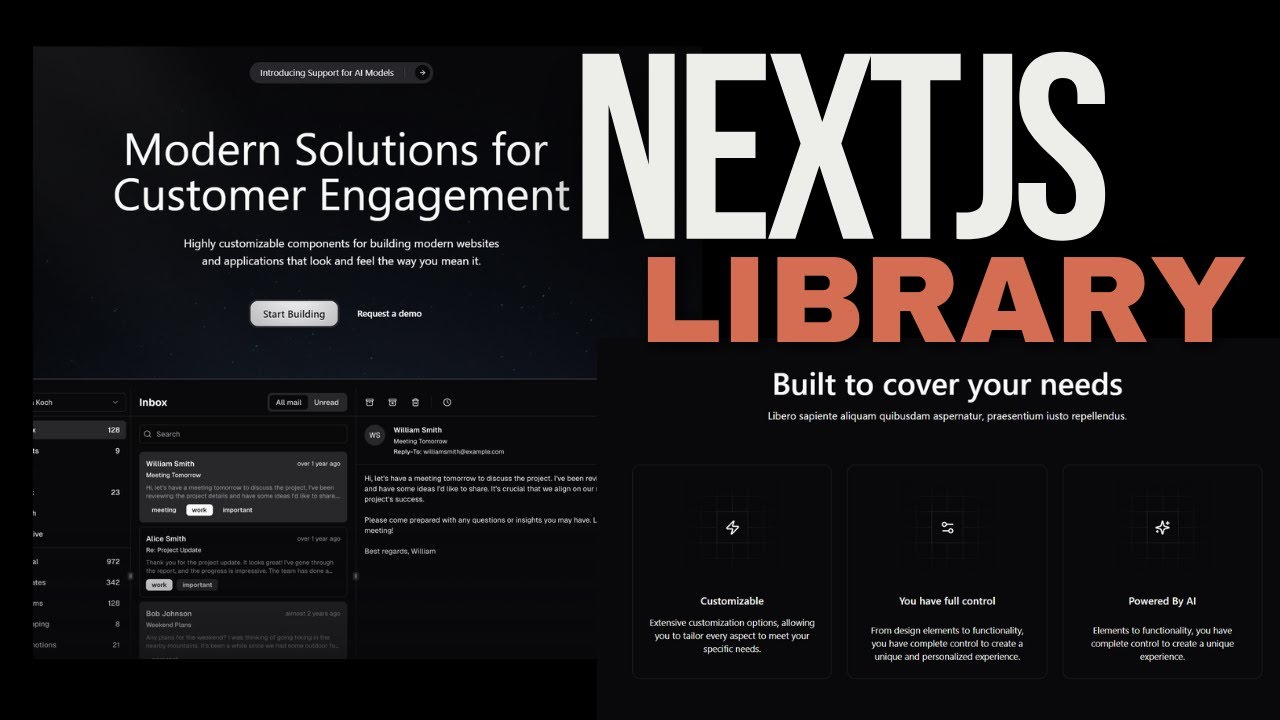Screen dimensions: 1280x720
Task: Select the sidebar folder showing count 9
Action: tap(79, 451)
